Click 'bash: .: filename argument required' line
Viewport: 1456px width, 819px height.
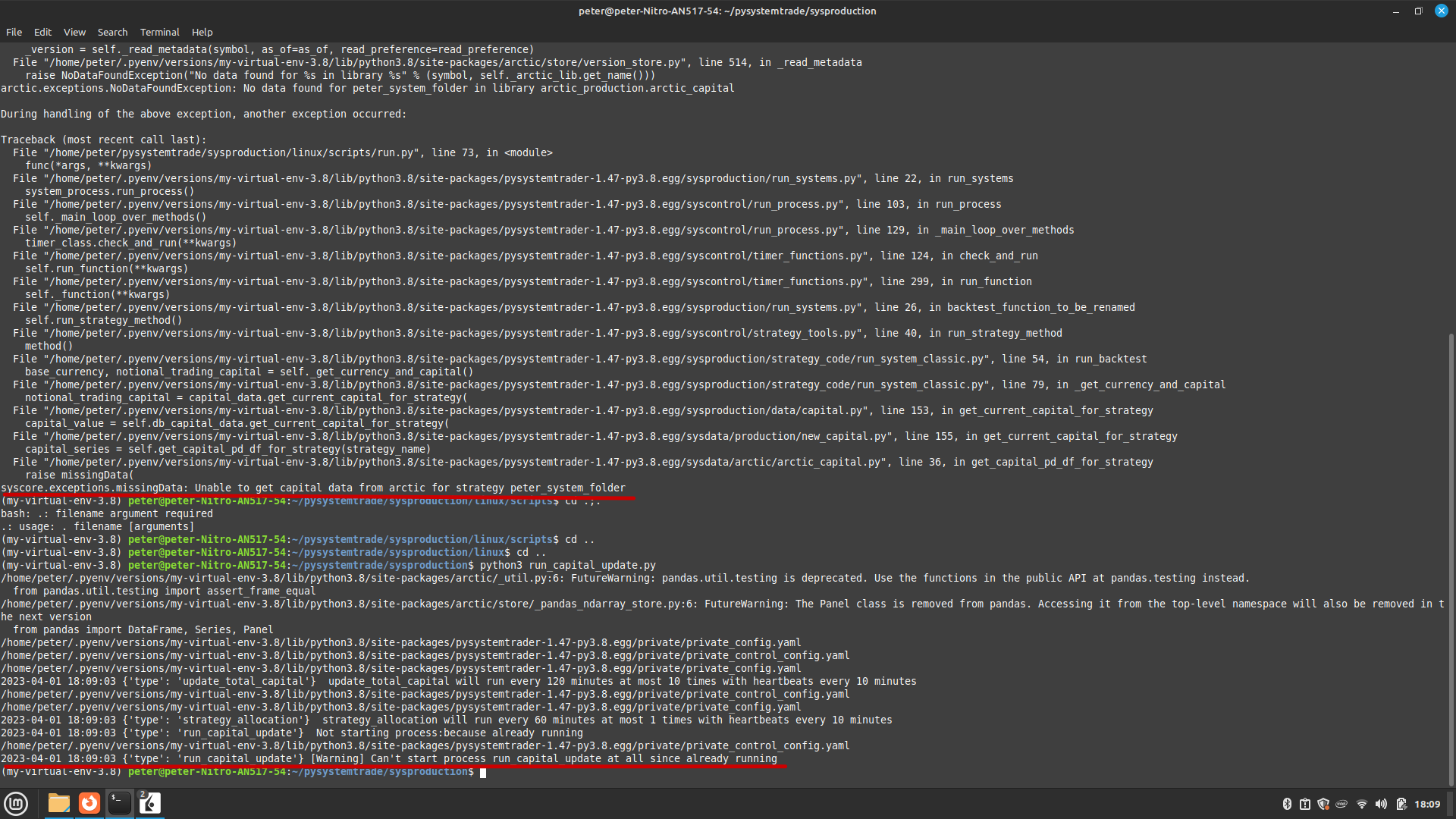coord(107,513)
